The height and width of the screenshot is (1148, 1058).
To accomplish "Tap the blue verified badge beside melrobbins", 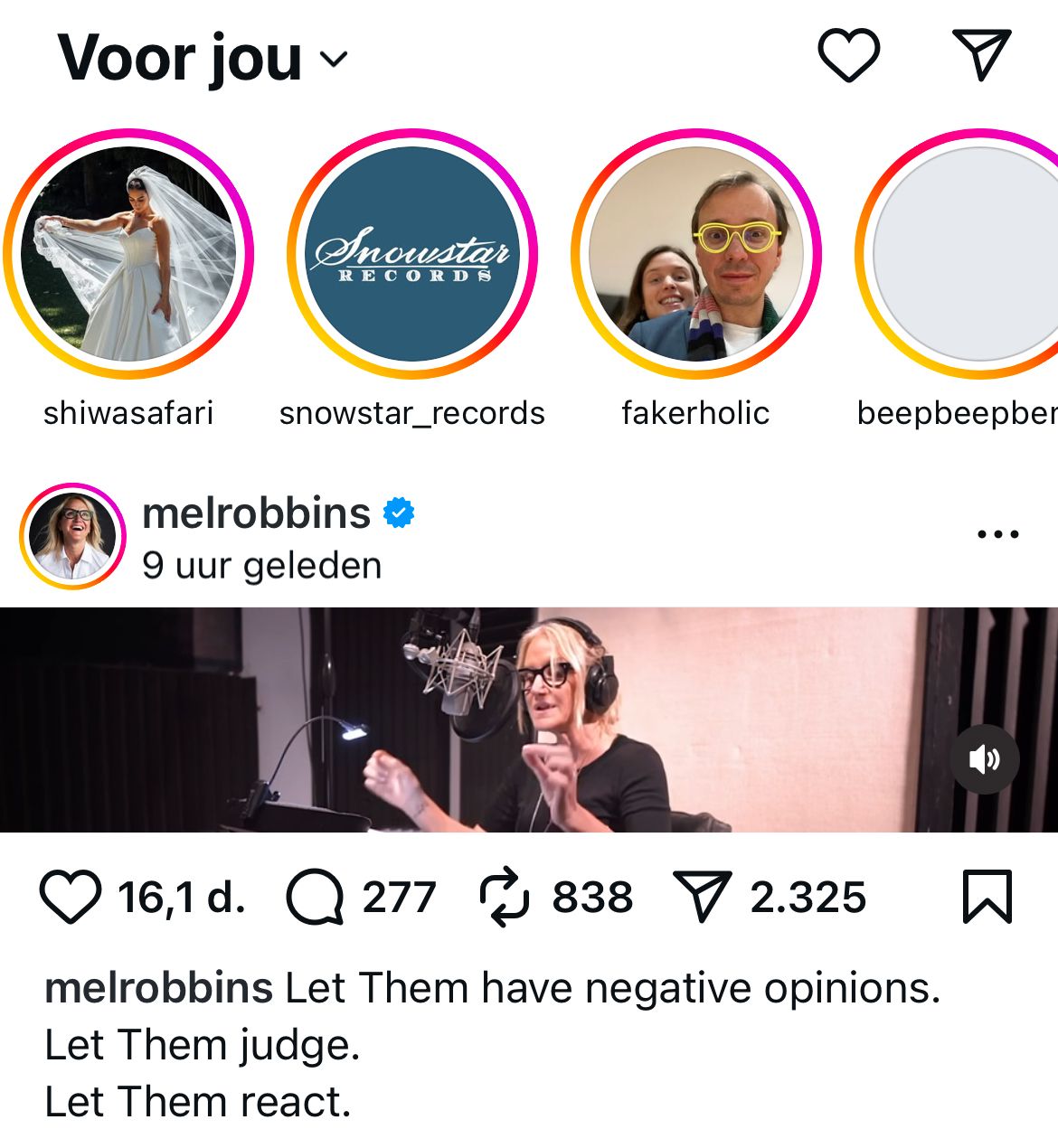I will point(399,513).
